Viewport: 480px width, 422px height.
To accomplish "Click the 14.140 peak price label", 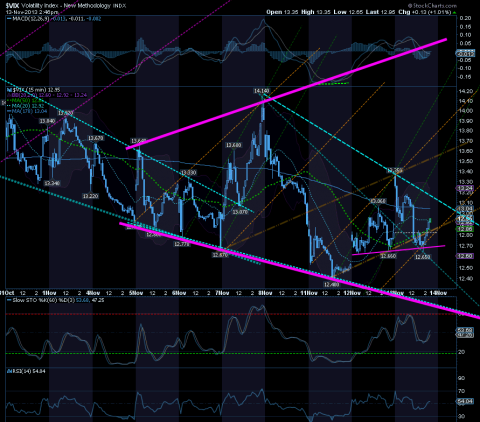I will point(262,91).
